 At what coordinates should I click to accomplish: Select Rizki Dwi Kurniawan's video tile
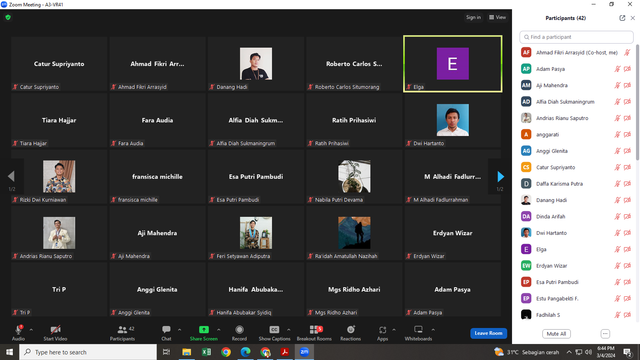59,176
